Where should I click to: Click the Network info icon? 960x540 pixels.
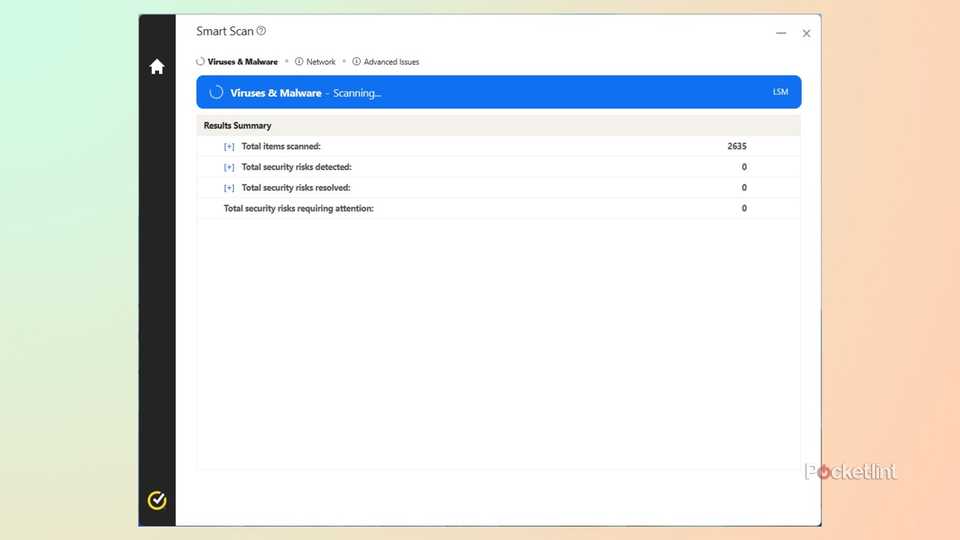click(299, 61)
